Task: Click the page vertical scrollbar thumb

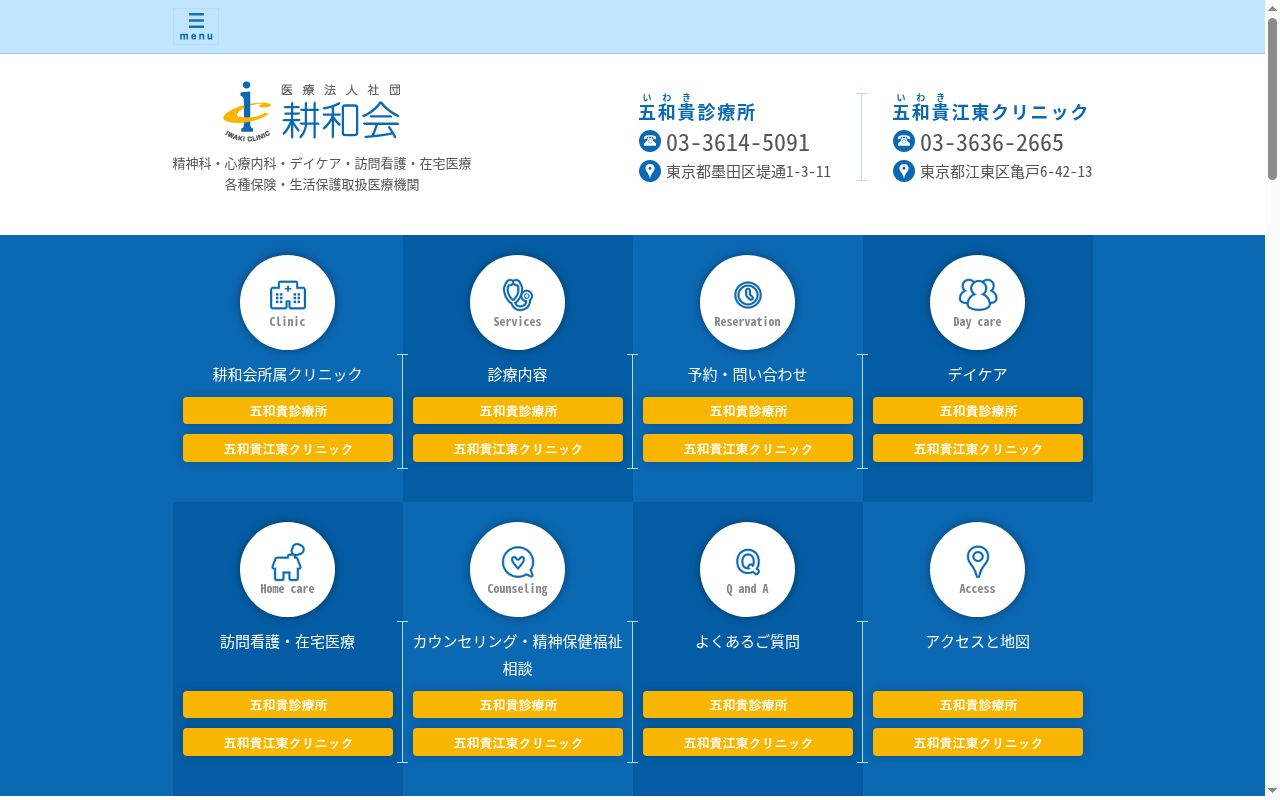Action: 1272,98
